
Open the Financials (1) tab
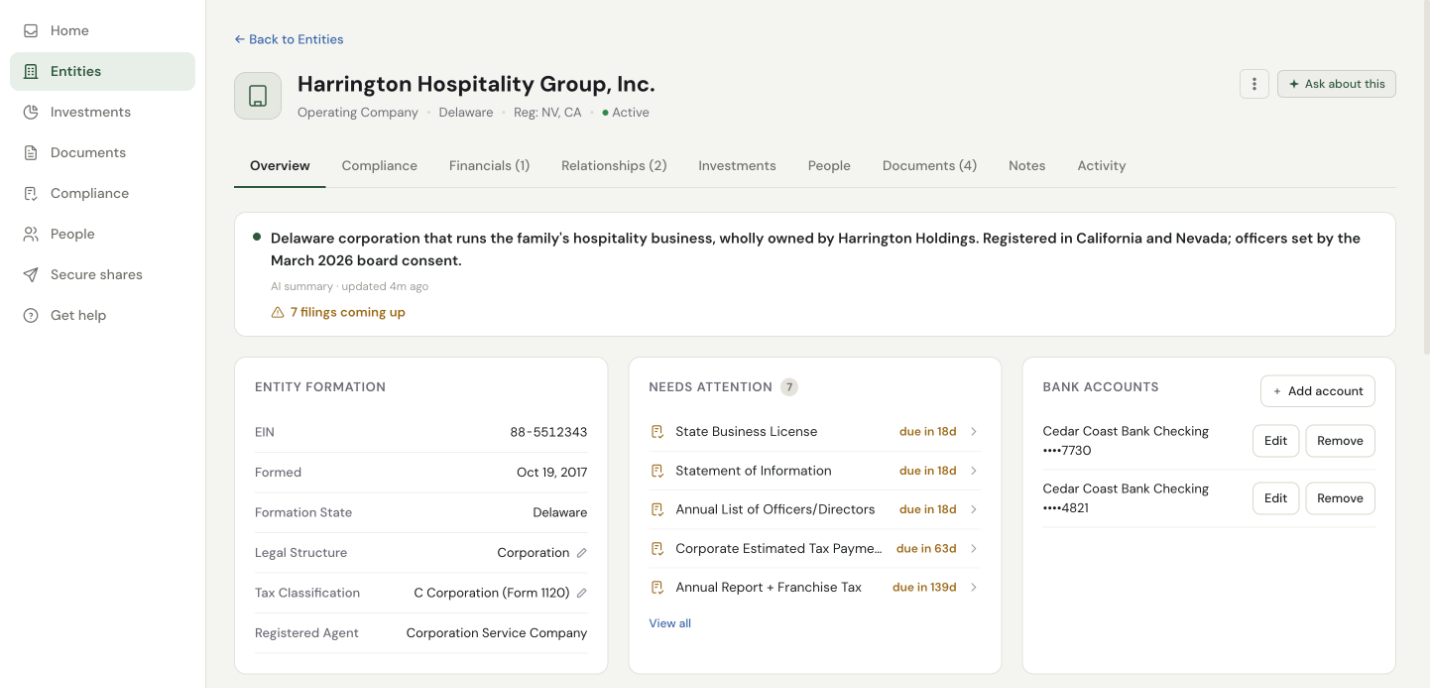coord(489,166)
